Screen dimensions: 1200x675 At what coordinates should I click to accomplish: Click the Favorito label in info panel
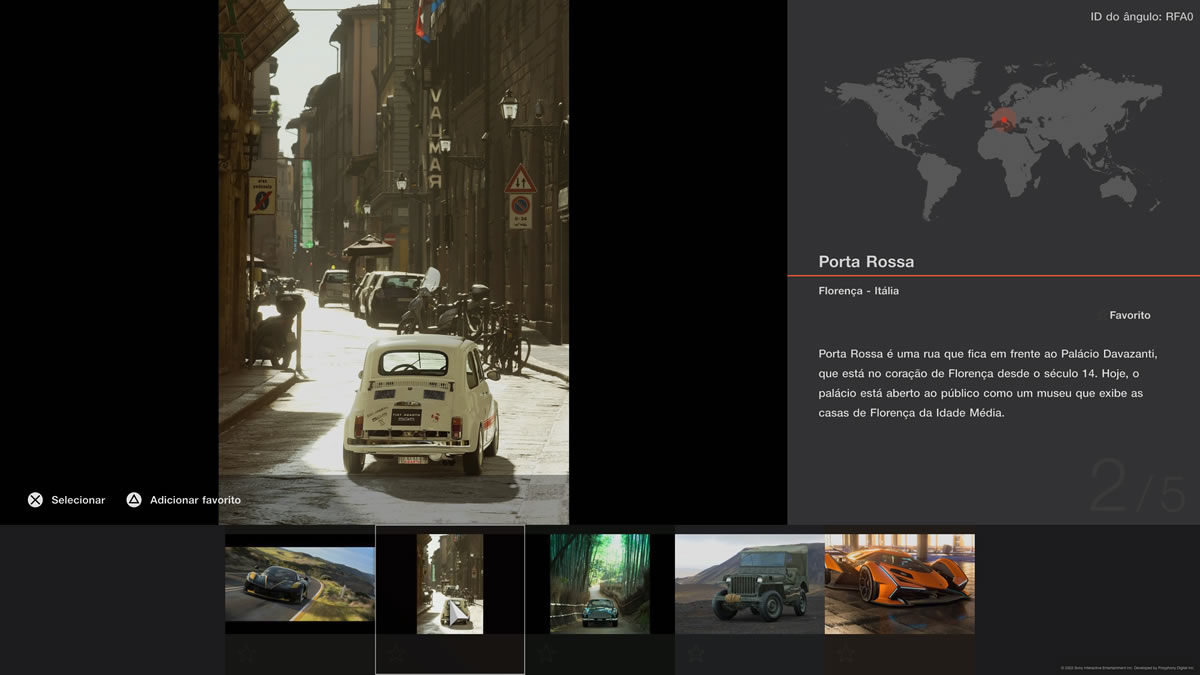point(1129,315)
